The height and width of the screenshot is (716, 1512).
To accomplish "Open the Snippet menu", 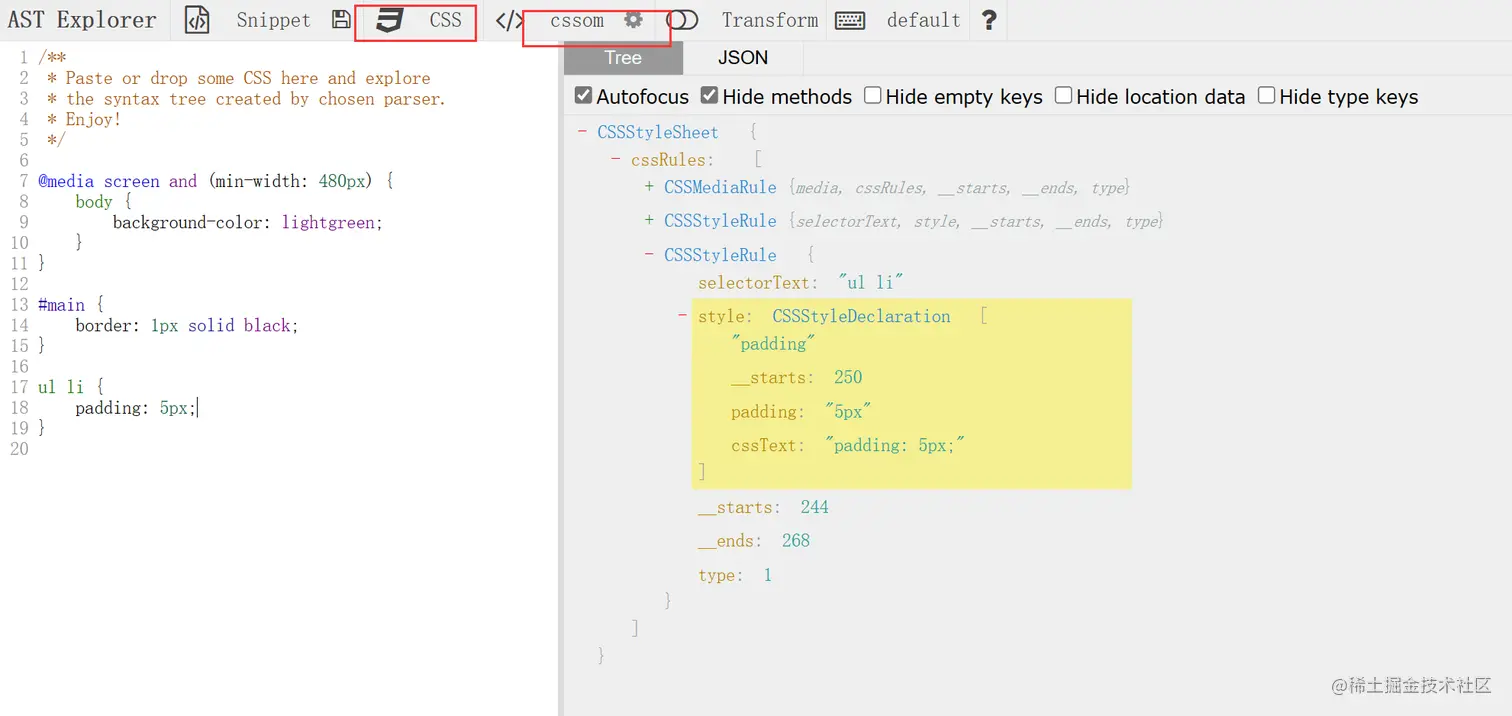I will click(273, 20).
